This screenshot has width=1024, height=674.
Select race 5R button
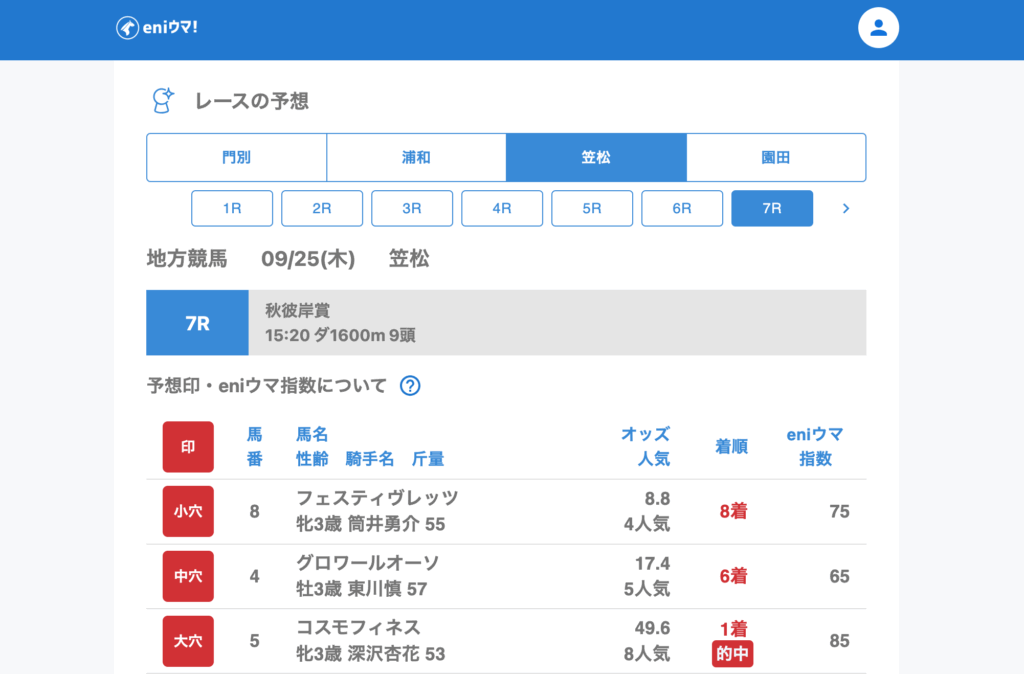(592, 209)
